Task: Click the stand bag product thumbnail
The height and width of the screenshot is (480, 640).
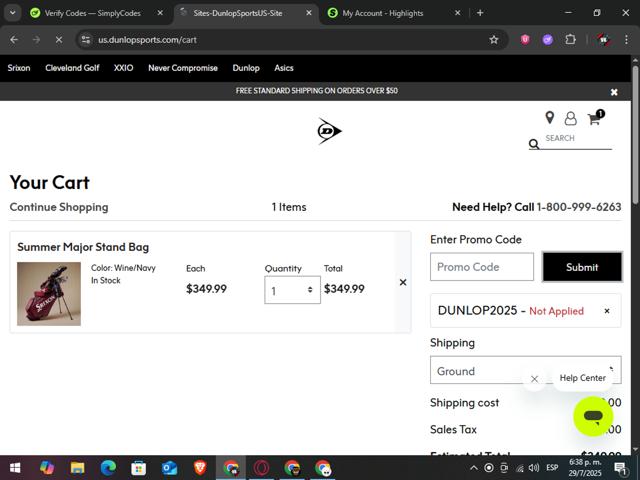Action: tap(49, 294)
